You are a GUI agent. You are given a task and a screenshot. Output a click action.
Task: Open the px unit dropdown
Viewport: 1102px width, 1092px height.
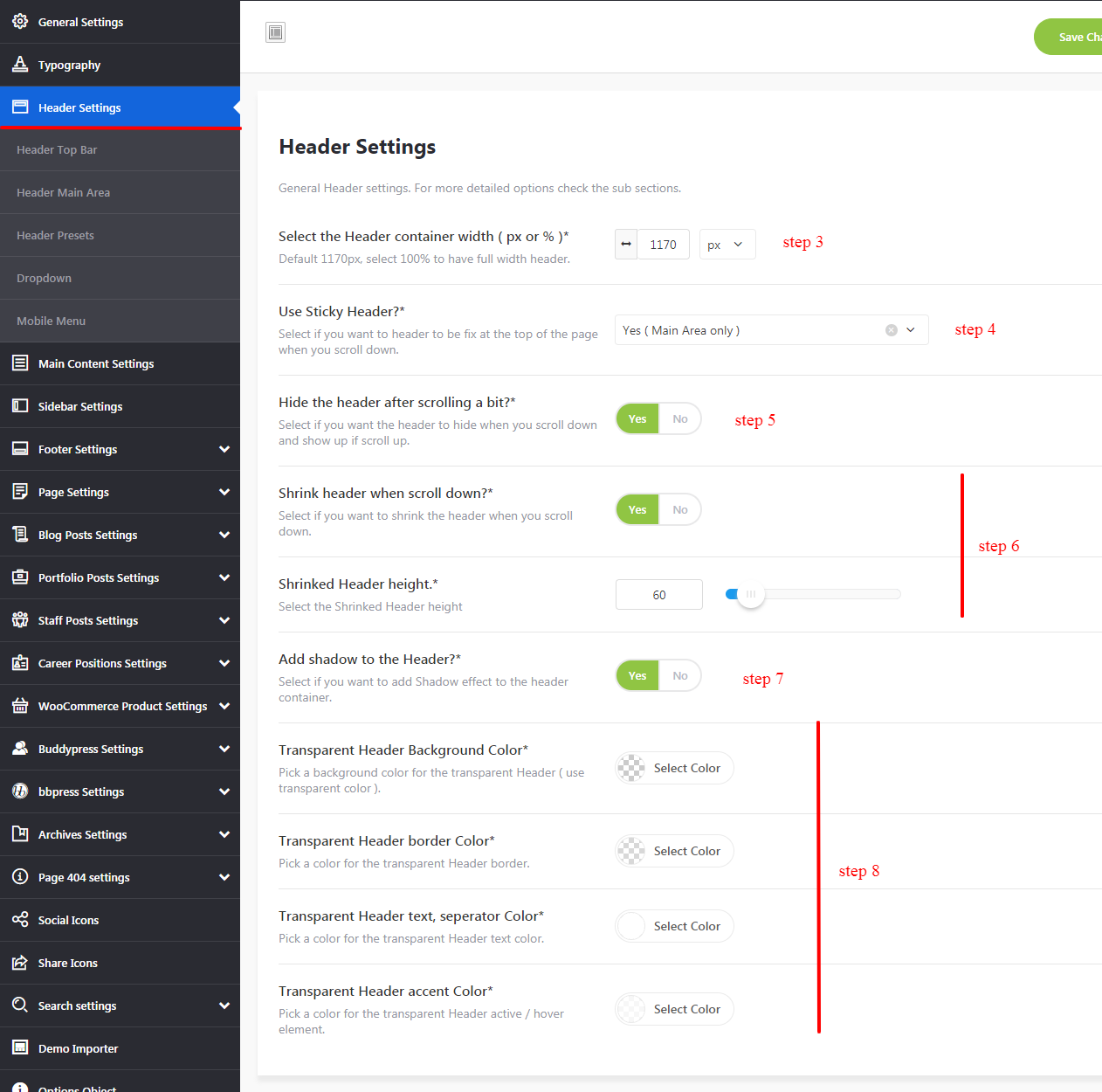(727, 245)
